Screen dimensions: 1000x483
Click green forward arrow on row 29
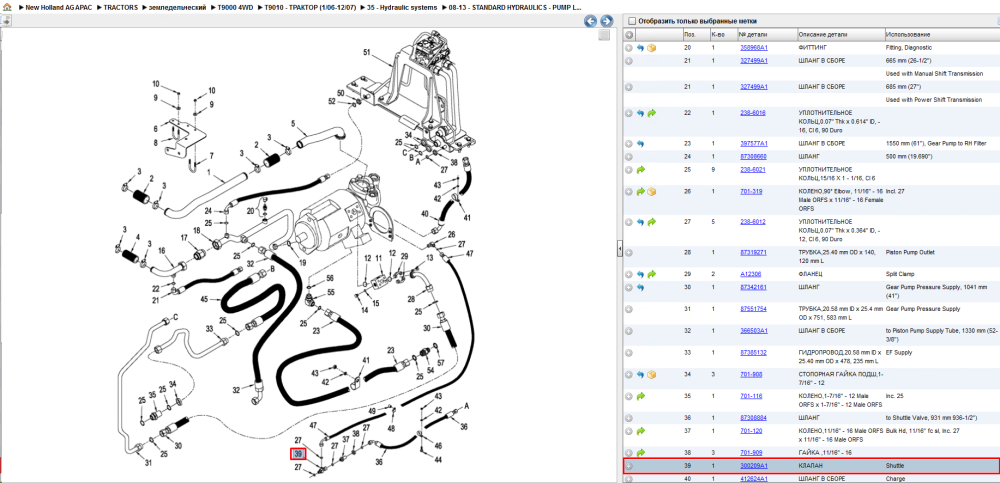coord(652,274)
